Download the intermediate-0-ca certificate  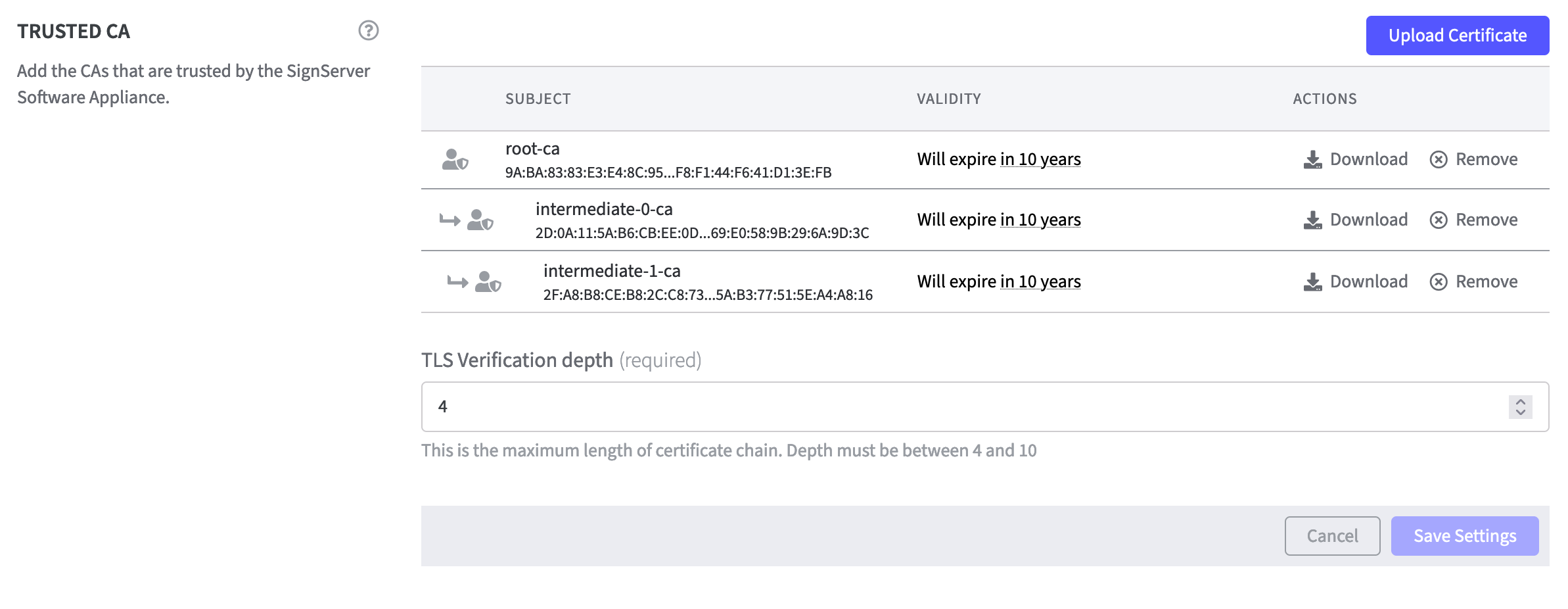point(1355,220)
